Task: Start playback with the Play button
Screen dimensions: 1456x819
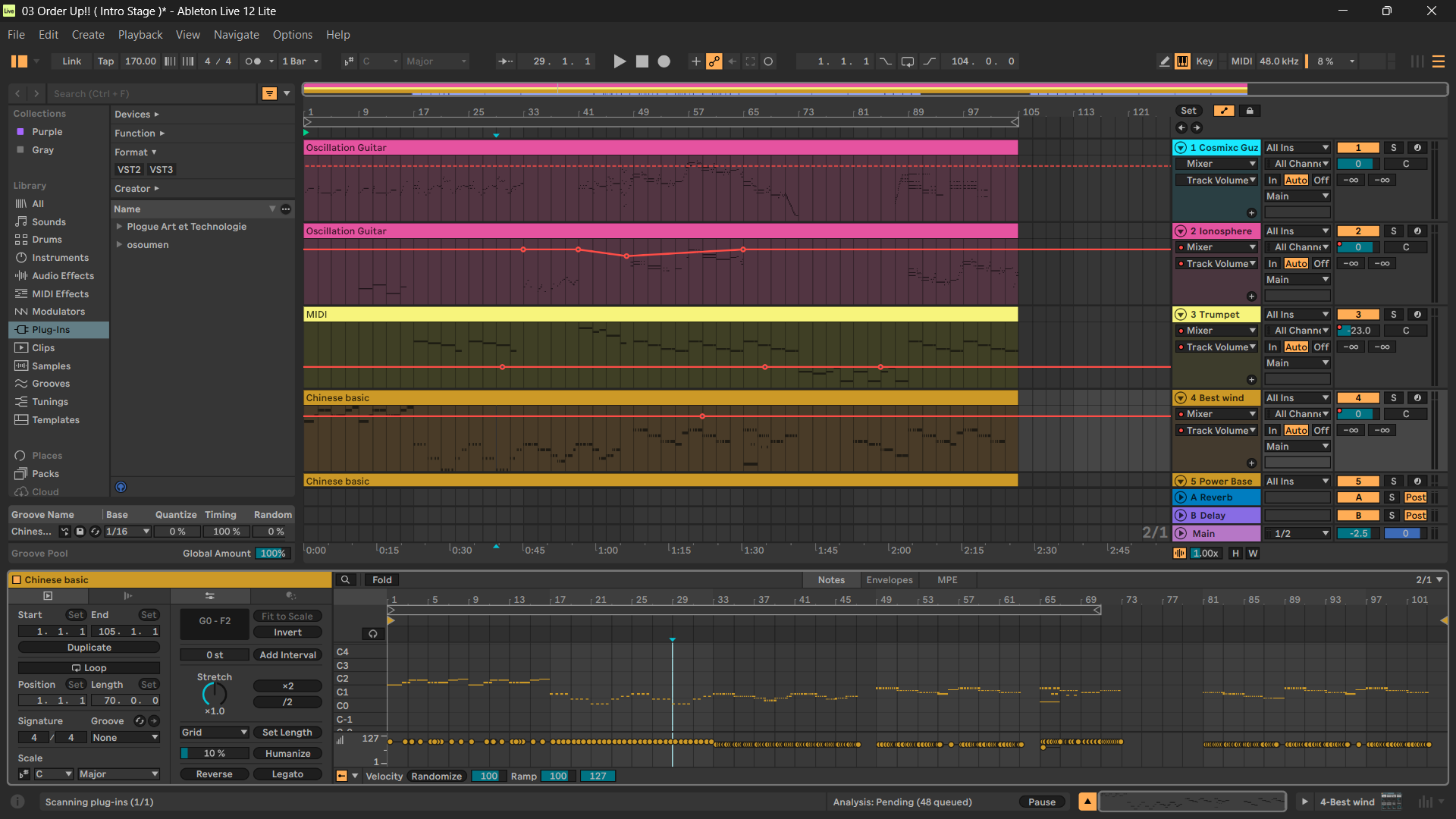Action: 620,61
